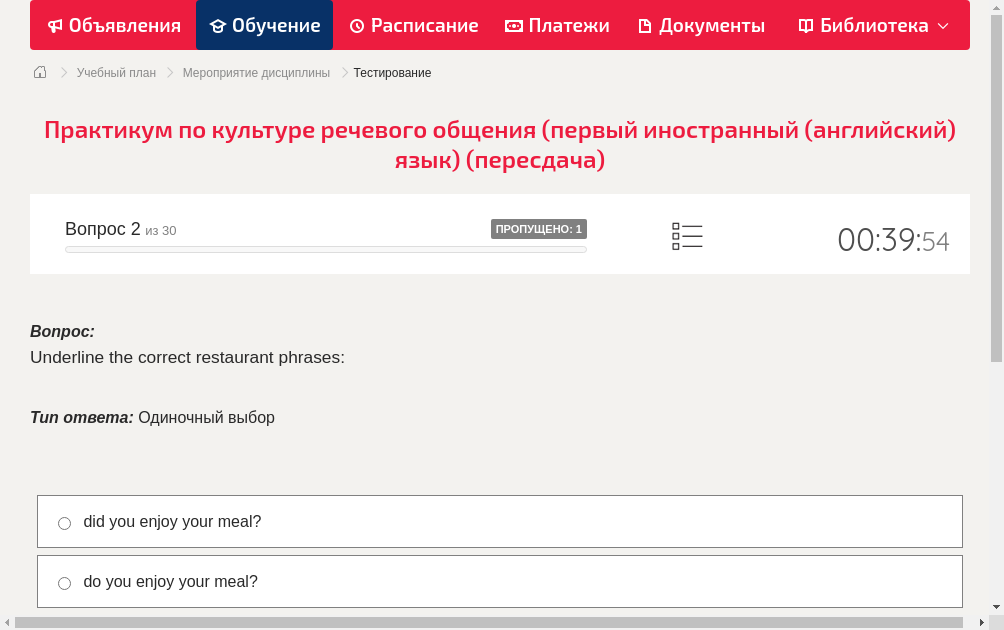Click the Мероприятие дисциплины breadcrumb link
The width and height of the screenshot is (1004, 630).
pyautogui.click(x=256, y=73)
